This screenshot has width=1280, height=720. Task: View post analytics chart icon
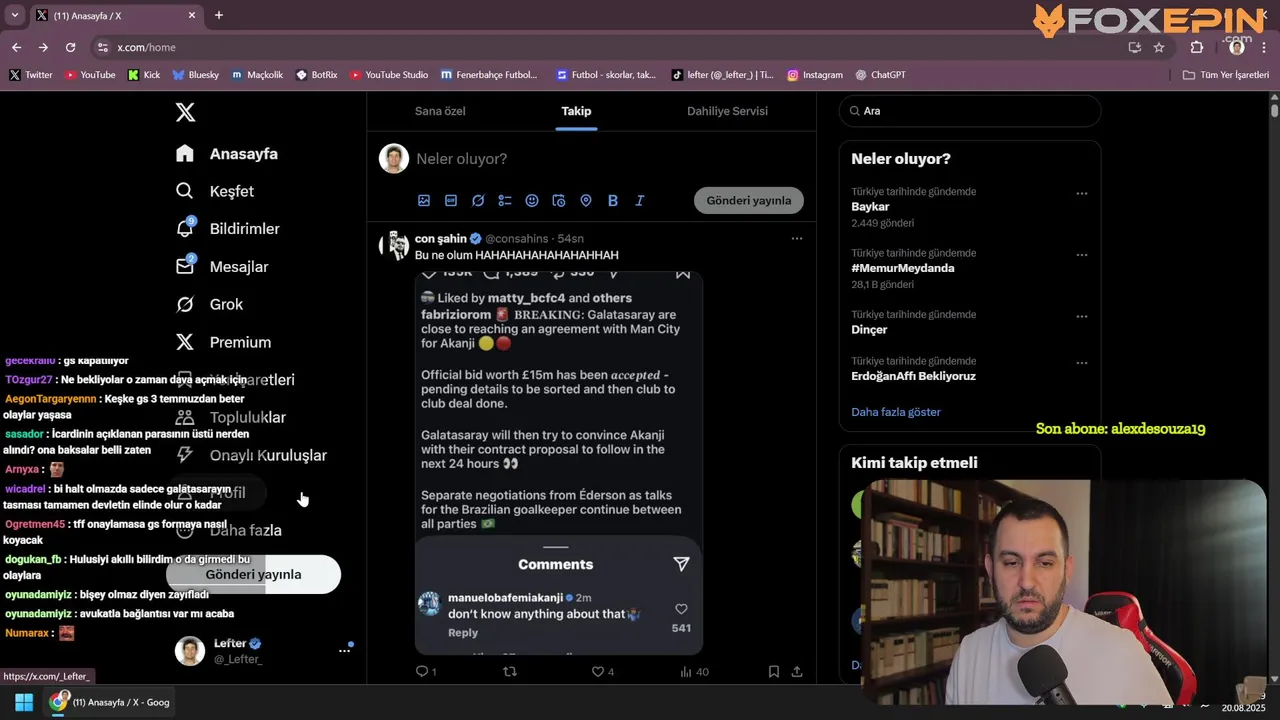(686, 672)
